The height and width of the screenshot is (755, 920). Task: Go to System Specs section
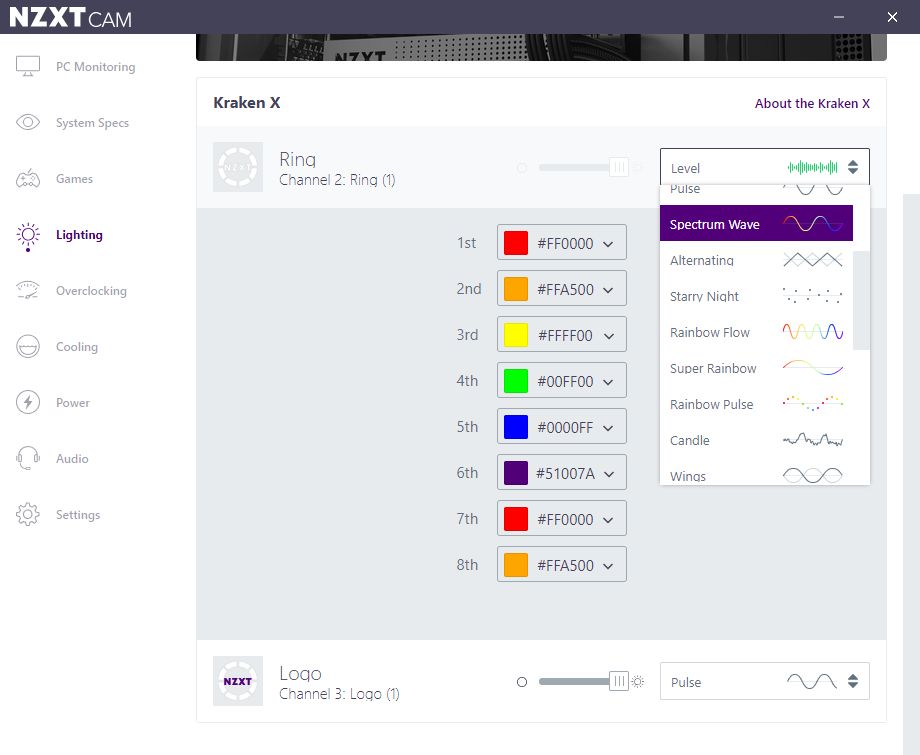pyautogui.click(x=92, y=123)
